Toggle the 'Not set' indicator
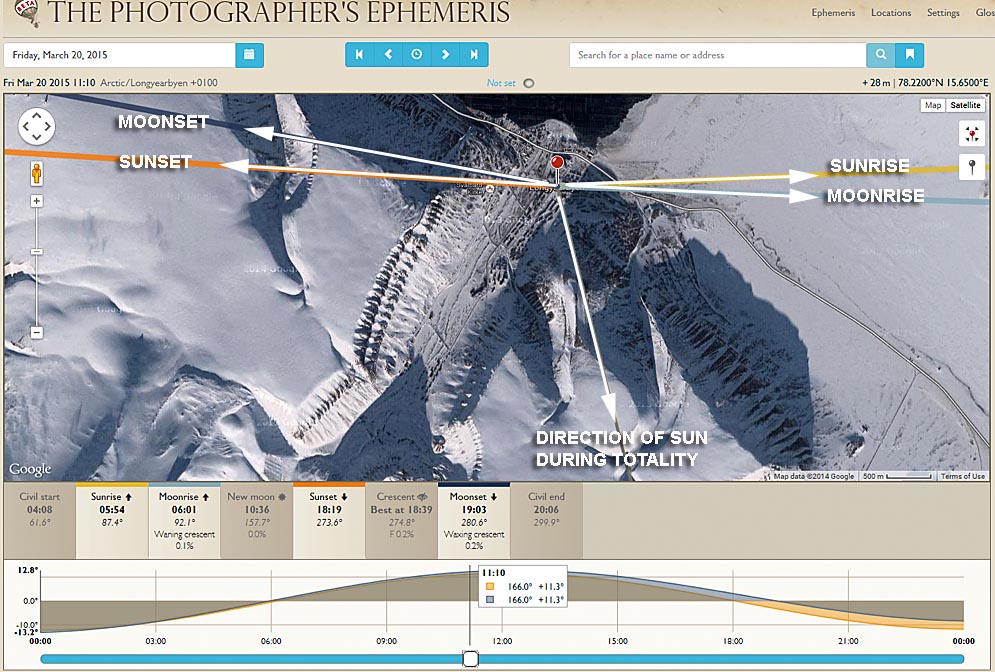Viewport: 995px width, 672px height. coord(528,83)
